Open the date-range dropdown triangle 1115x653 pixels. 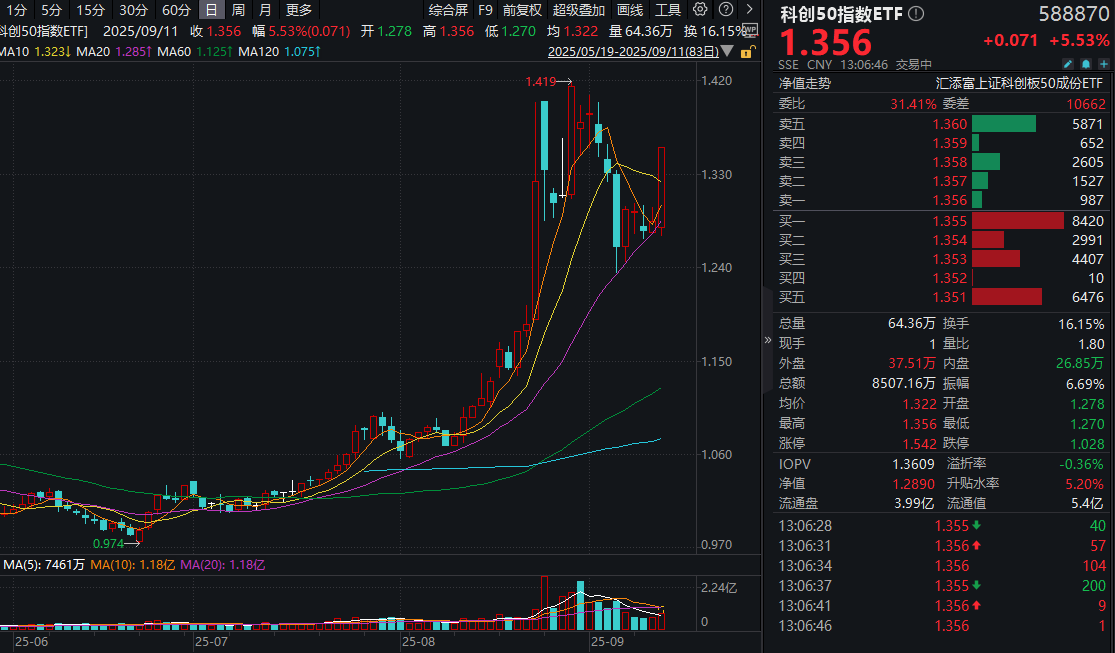(x=727, y=52)
